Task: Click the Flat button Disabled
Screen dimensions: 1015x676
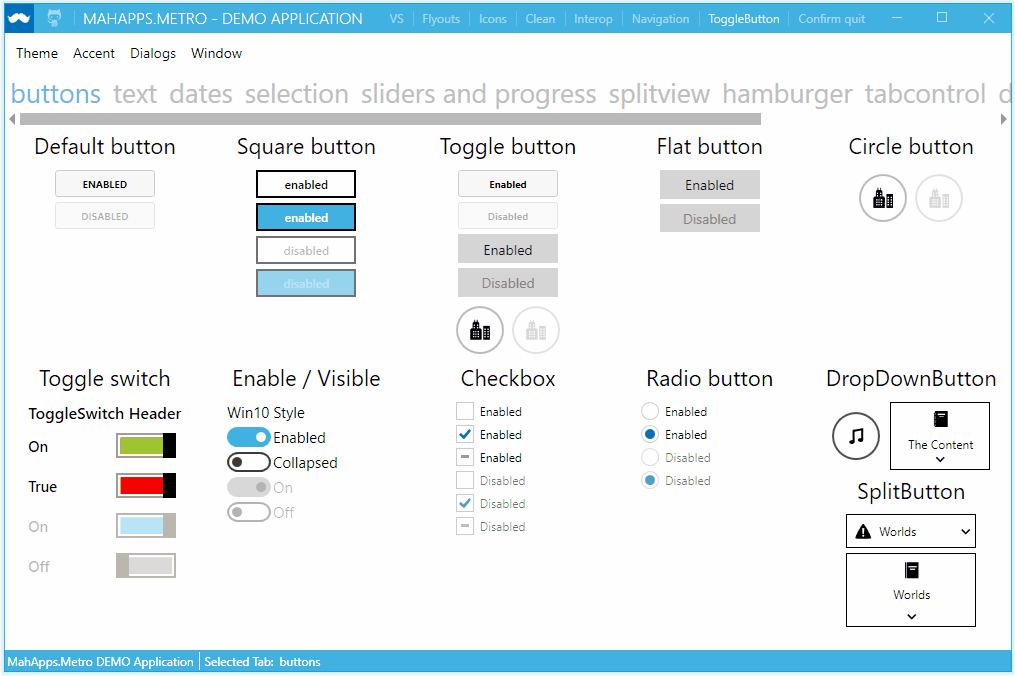Action: point(709,218)
